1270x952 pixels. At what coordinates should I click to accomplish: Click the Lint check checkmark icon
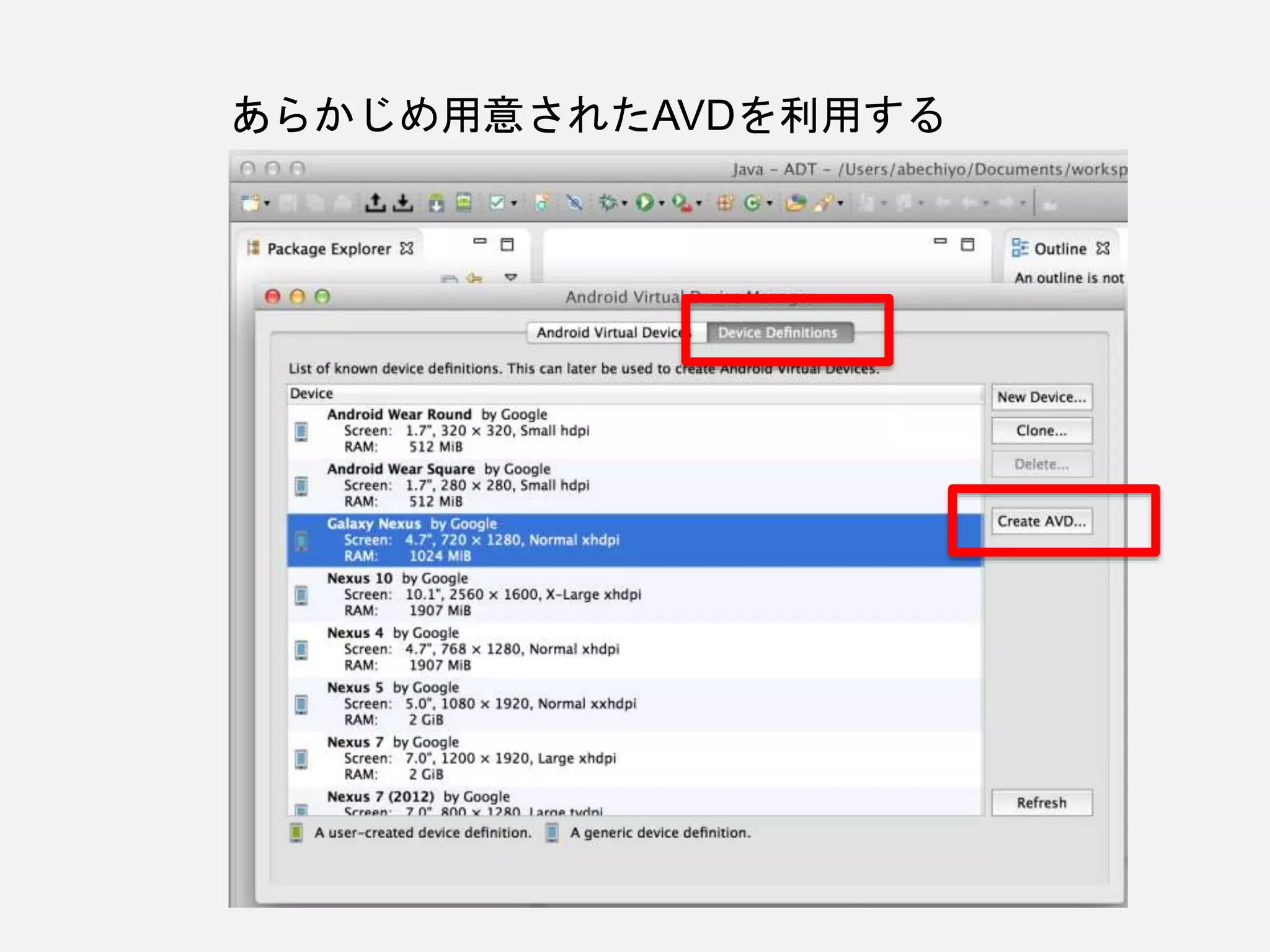[x=497, y=203]
